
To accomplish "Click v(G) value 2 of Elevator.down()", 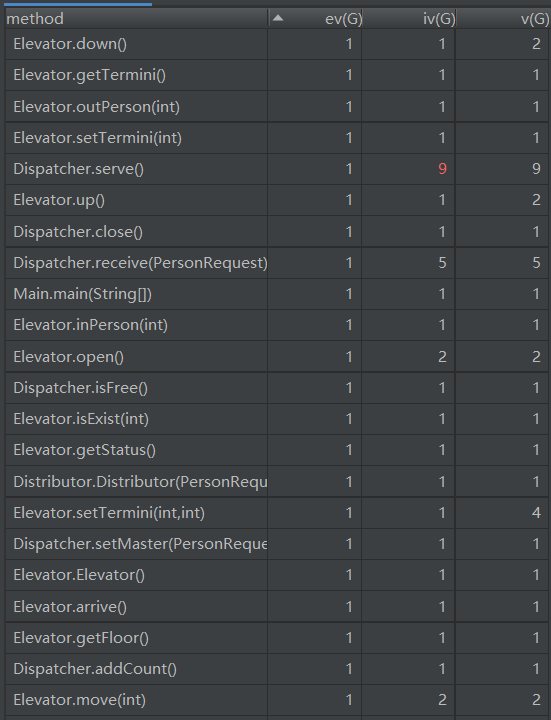I will tap(536, 44).
